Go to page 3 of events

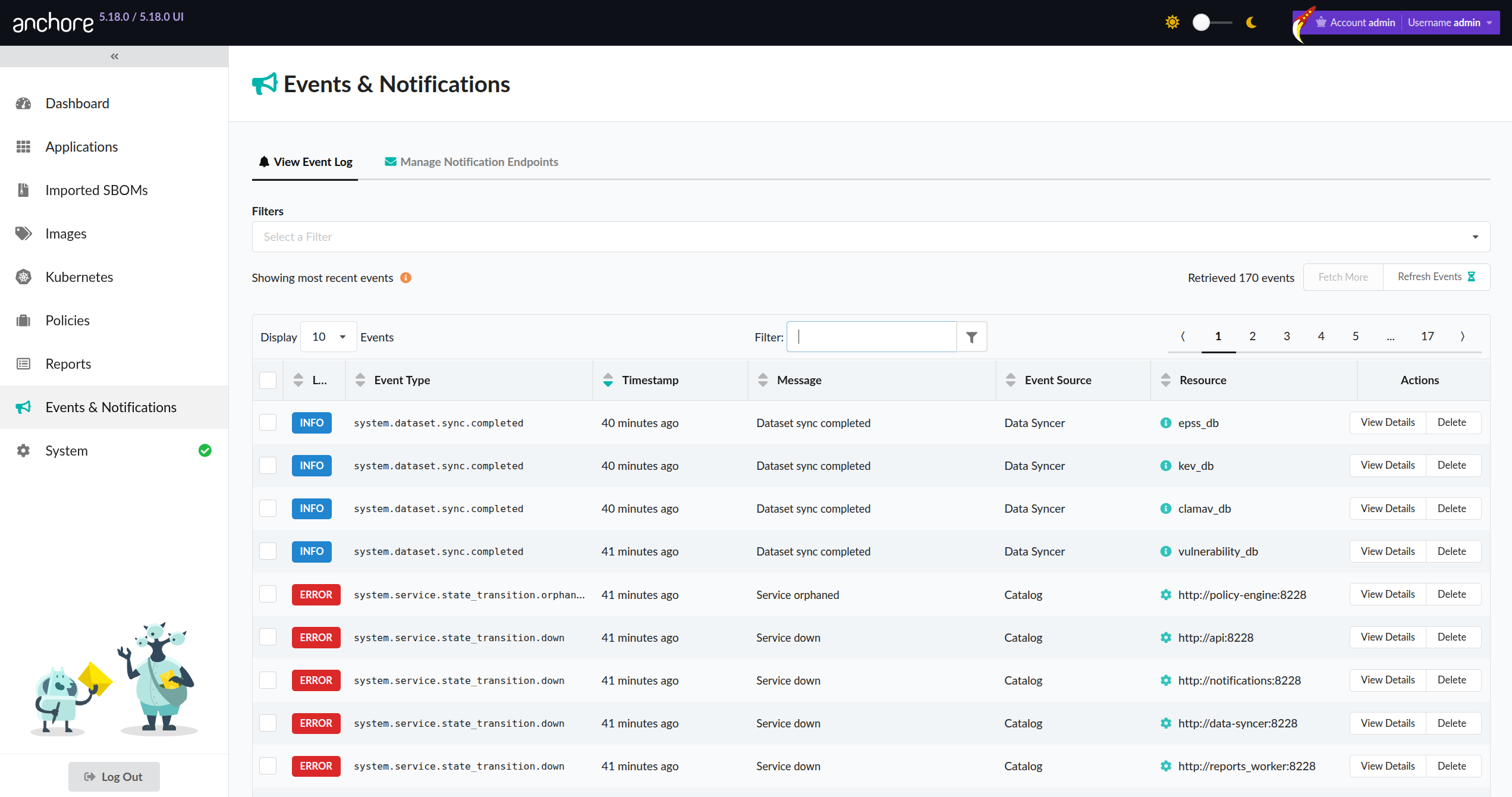click(x=1287, y=336)
